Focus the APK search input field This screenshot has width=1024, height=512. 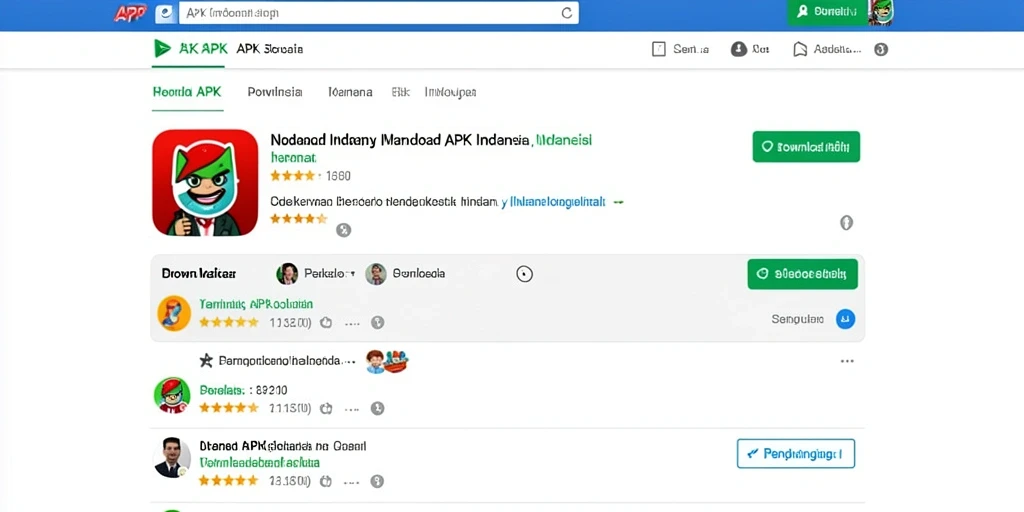pos(379,13)
